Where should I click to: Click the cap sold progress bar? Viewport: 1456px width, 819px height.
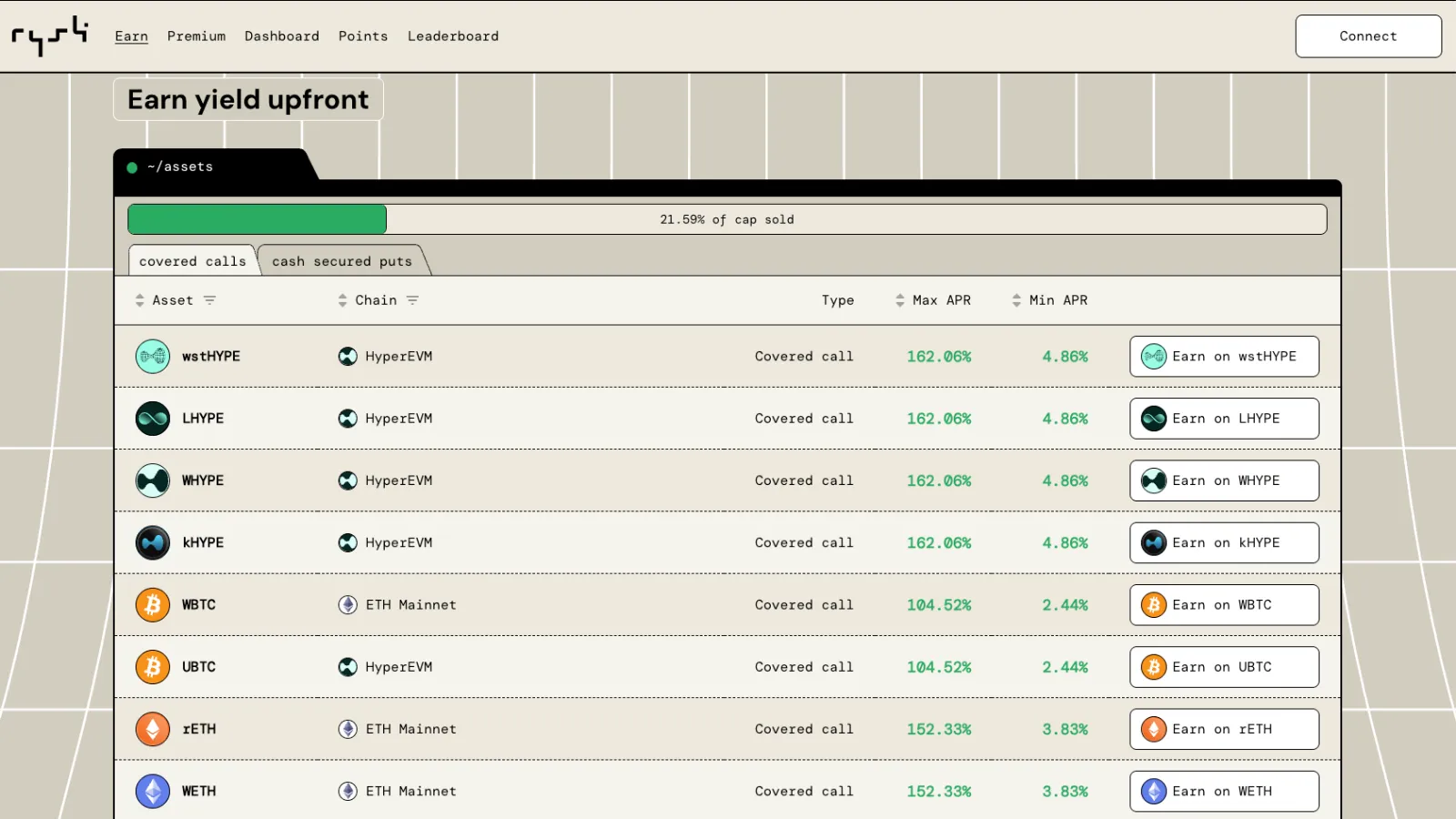727,219
